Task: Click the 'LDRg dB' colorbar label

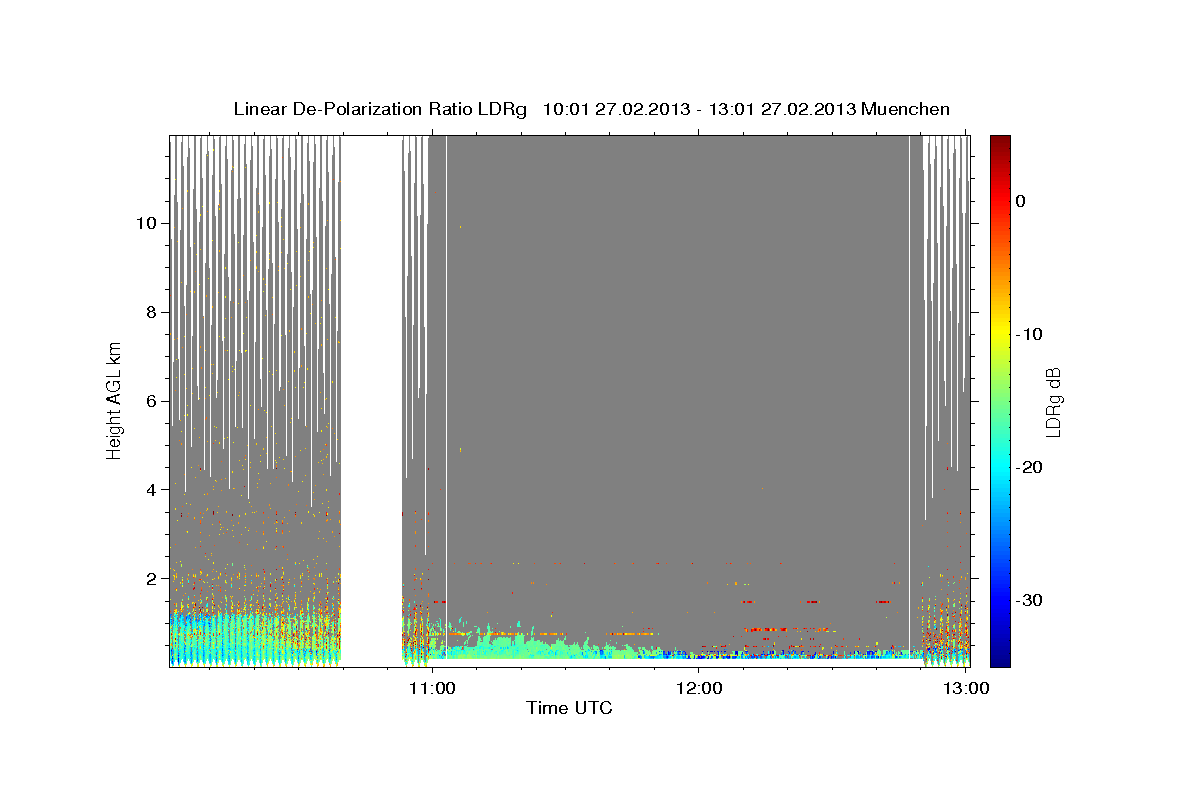Action: point(1053,401)
